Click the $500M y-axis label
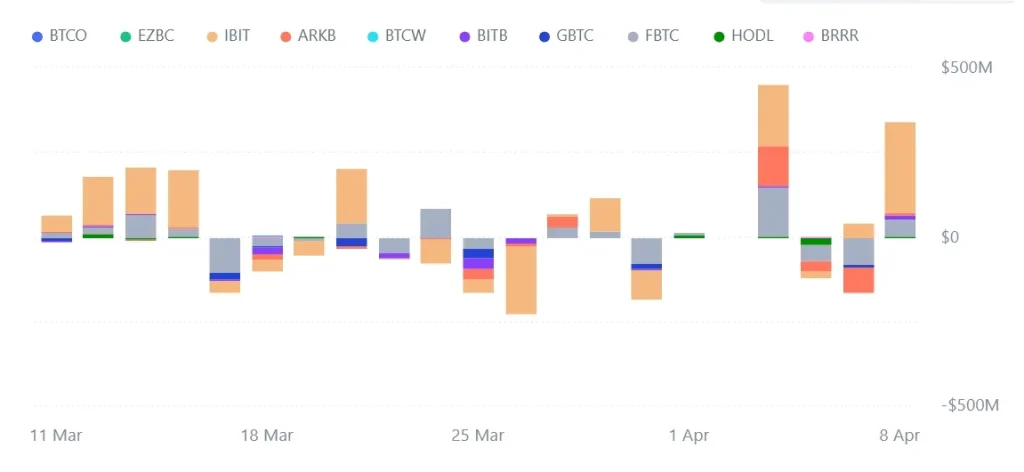This screenshot has height=472, width=1024. [x=969, y=67]
